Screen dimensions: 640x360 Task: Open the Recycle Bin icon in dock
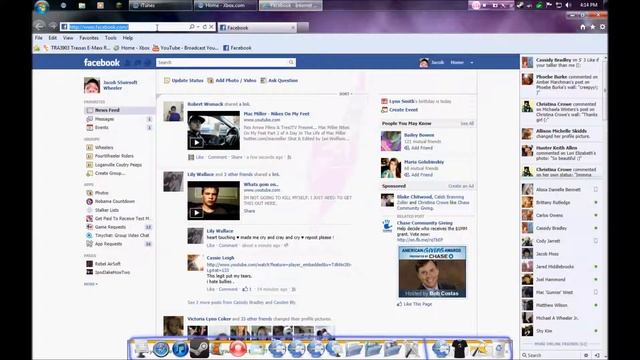pos(499,349)
